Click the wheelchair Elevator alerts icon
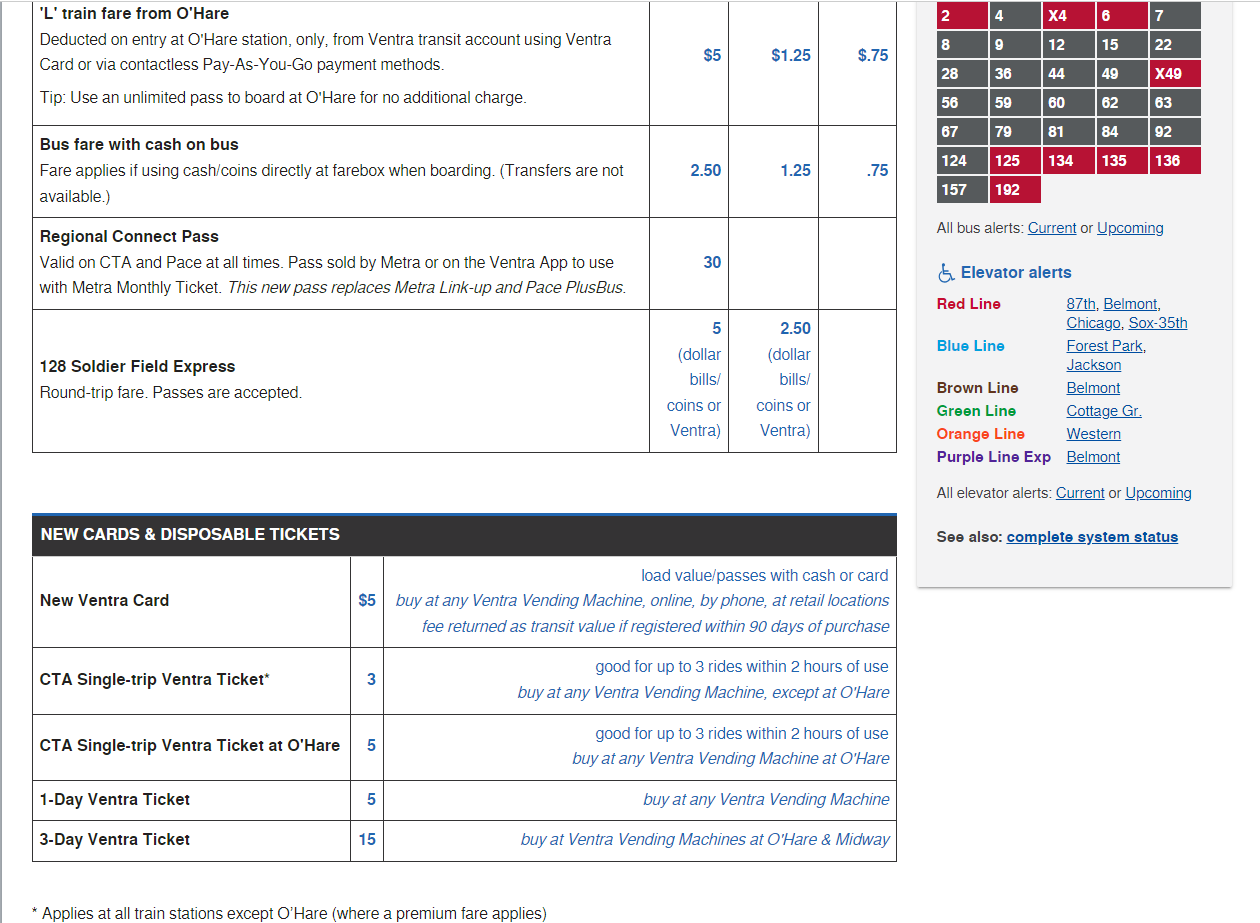The width and height of the screenshot is (1260, 923). [x=946, y=273]
